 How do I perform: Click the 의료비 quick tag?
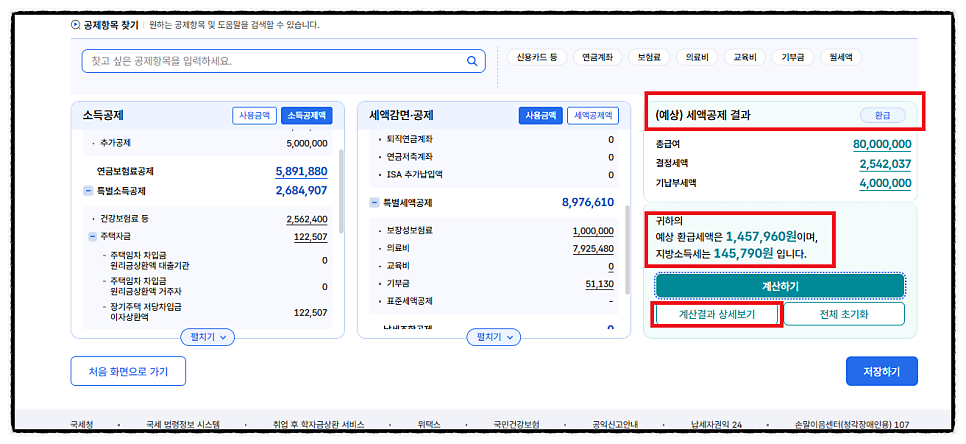pyautogui.click(x=697, y=57)
